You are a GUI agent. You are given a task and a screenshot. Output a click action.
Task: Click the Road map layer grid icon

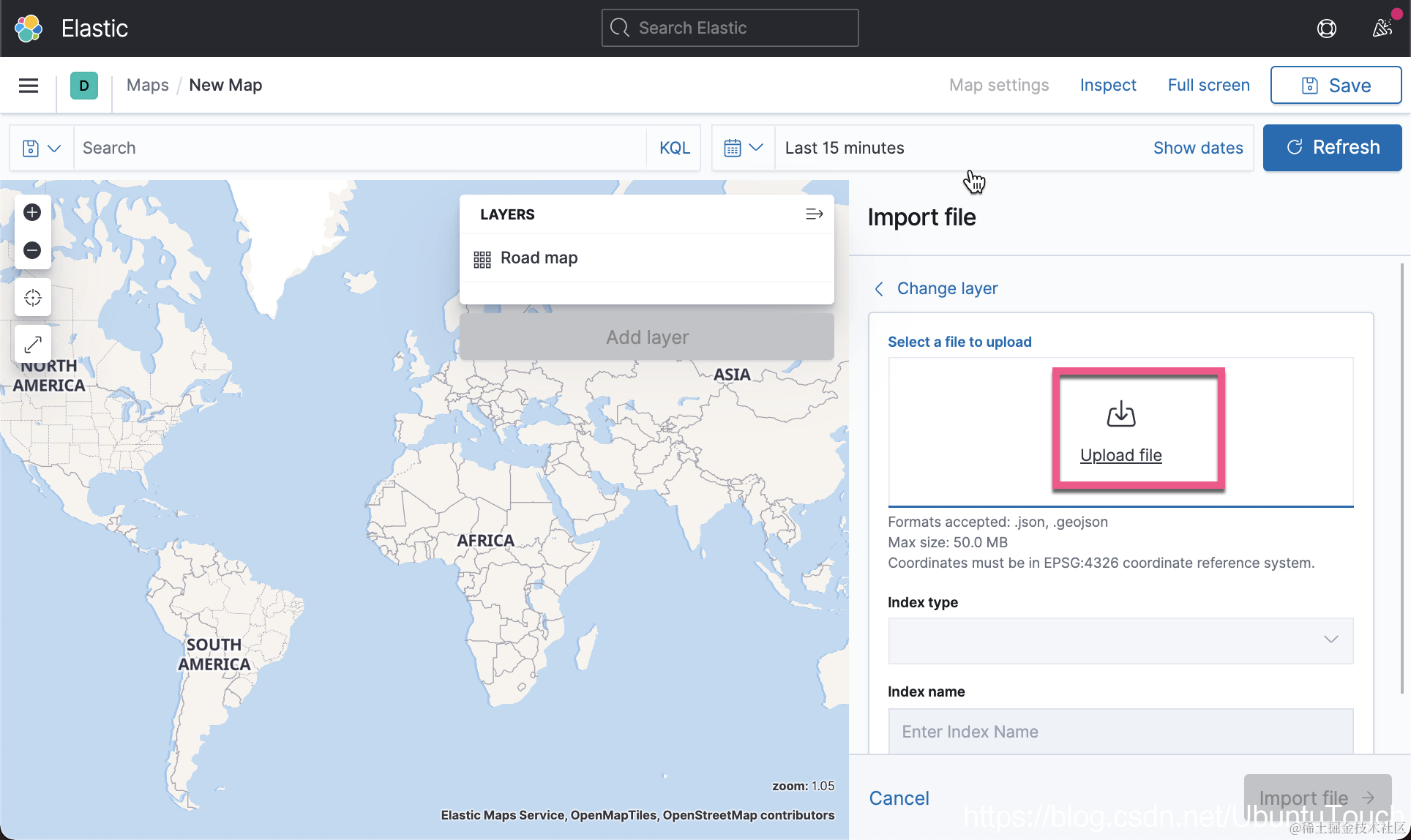(x=482, y=259)
